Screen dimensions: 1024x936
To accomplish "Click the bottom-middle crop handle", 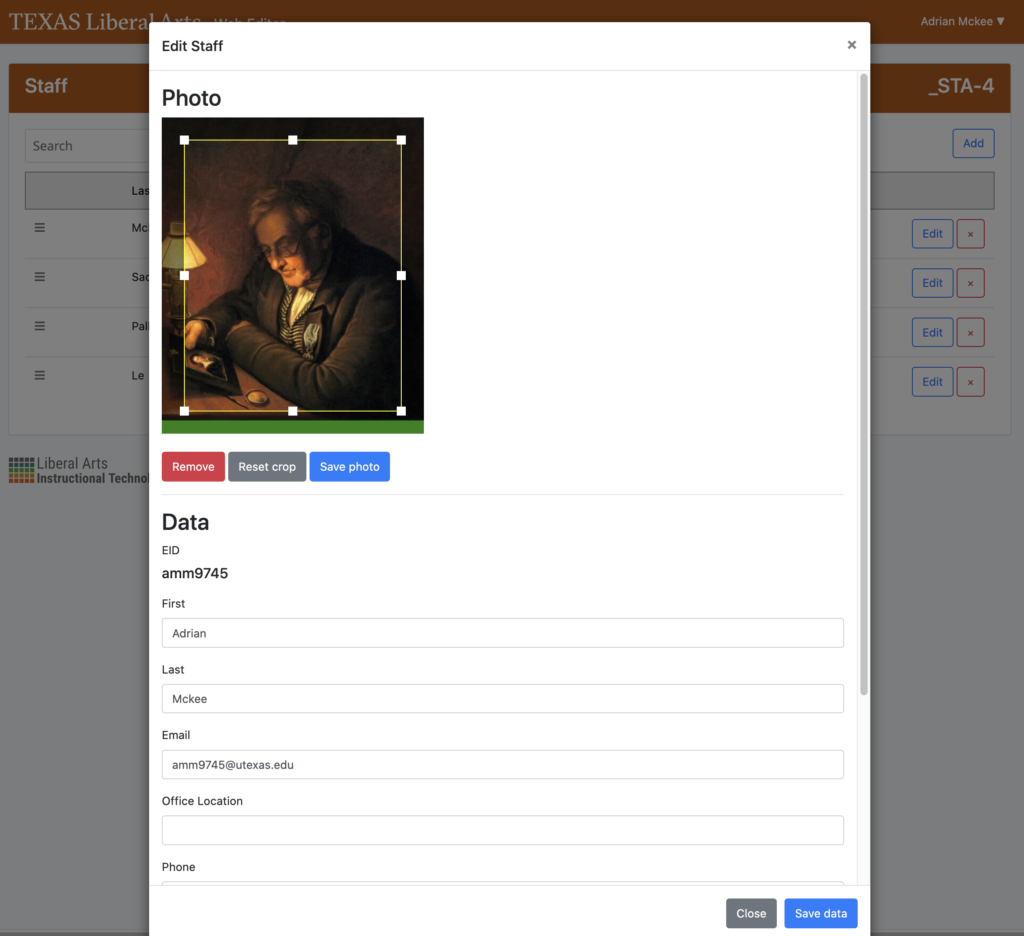I will (x=293, y=411).
